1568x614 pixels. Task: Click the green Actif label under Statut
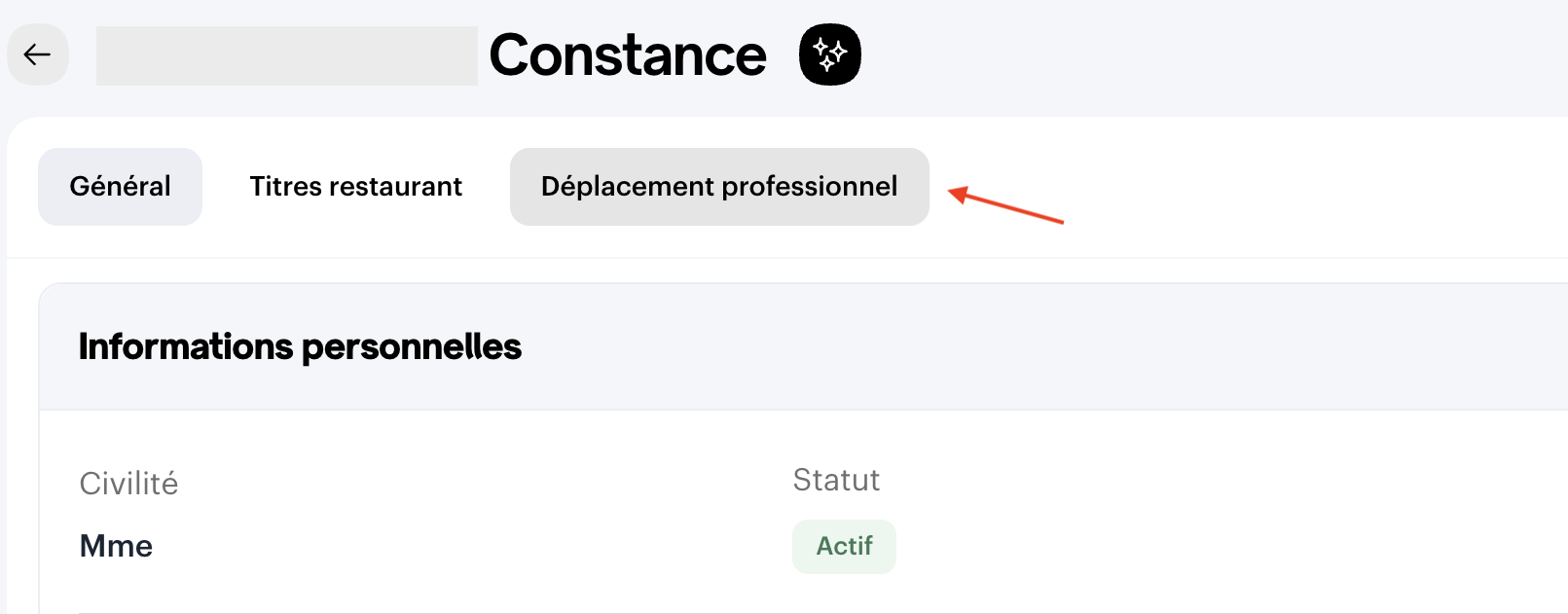[844, 547]
